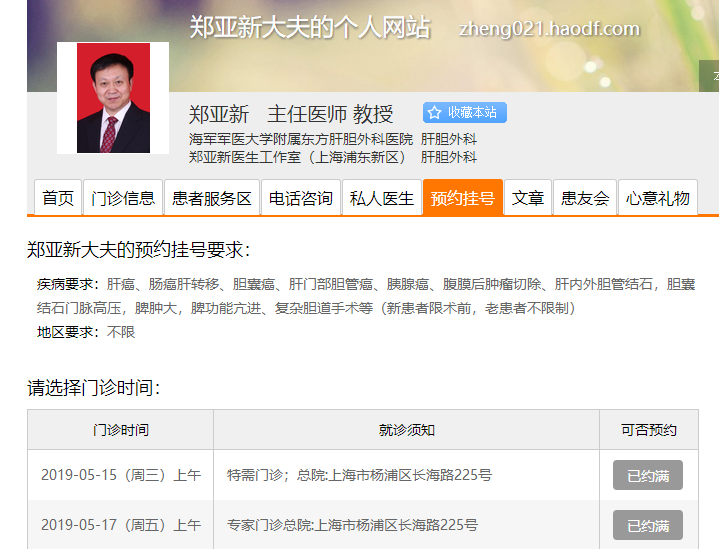Select the 2019-05-15（周三）上午 time cell

click(x=121, y=475)
